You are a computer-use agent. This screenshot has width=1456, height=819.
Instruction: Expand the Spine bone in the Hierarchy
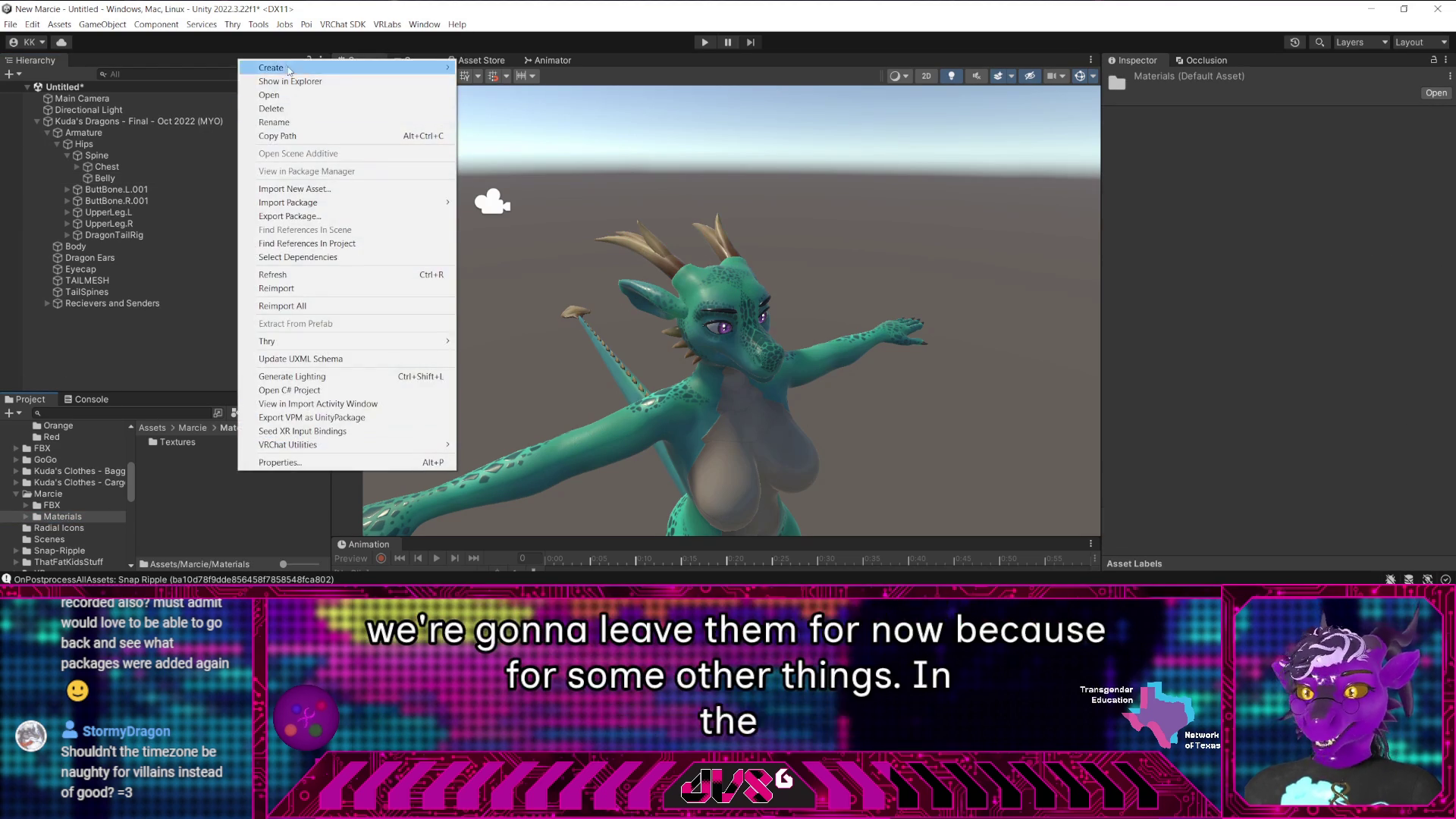tap(68, 155)
